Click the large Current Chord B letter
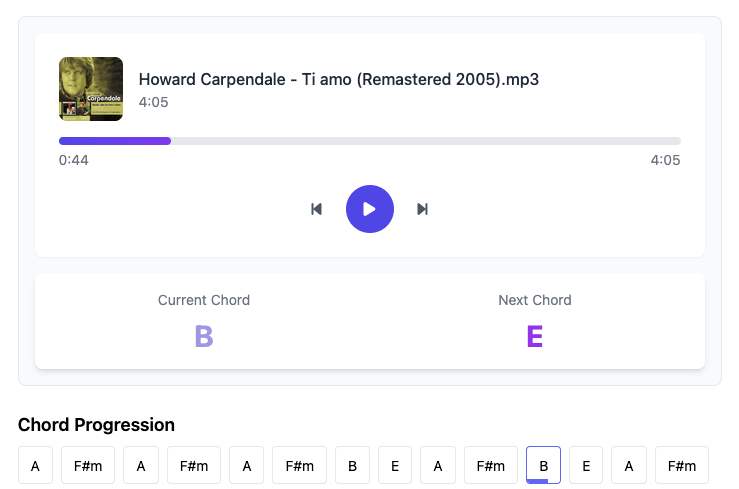Image resolution: width=739 pixels, height=489 pixels. (204, 337)
